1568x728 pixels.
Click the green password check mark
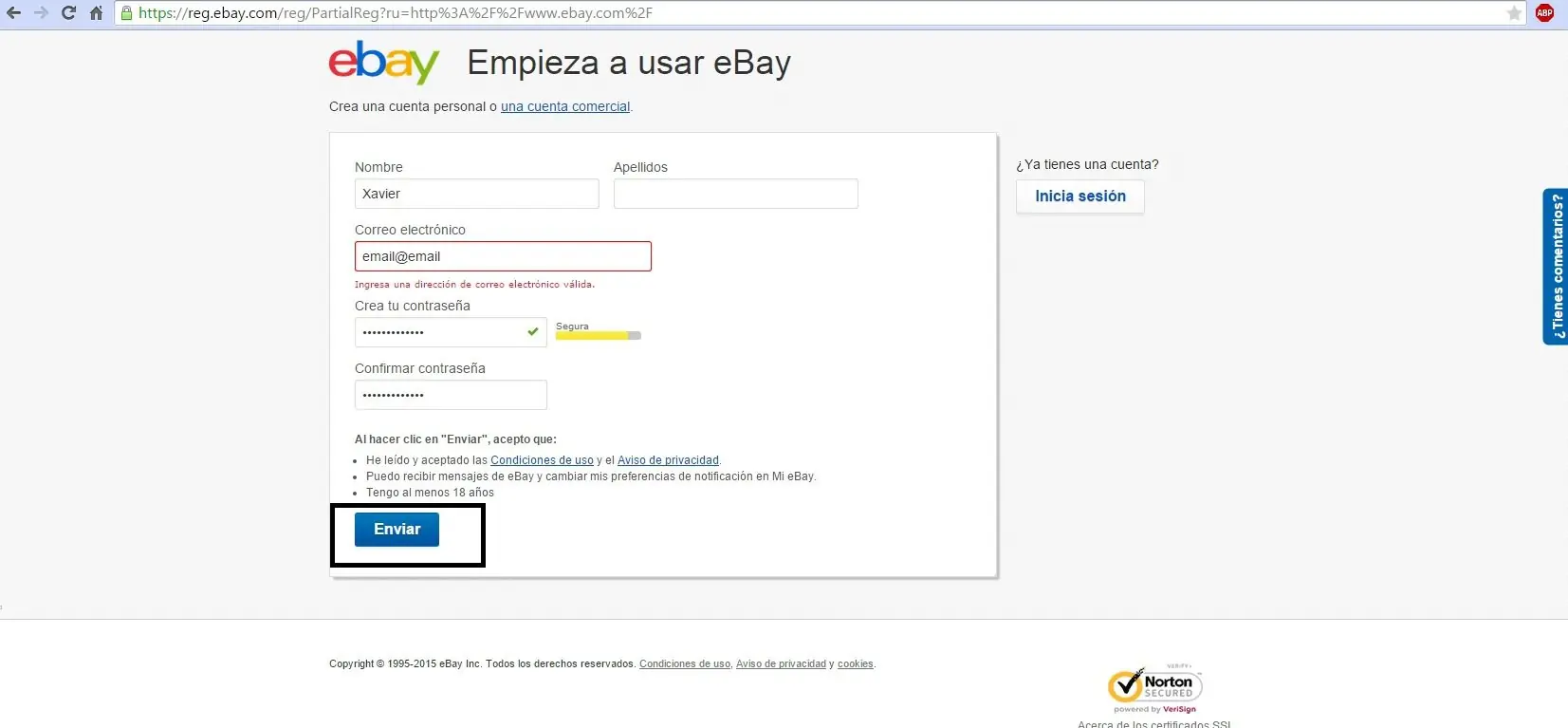[x=533, y=331]
